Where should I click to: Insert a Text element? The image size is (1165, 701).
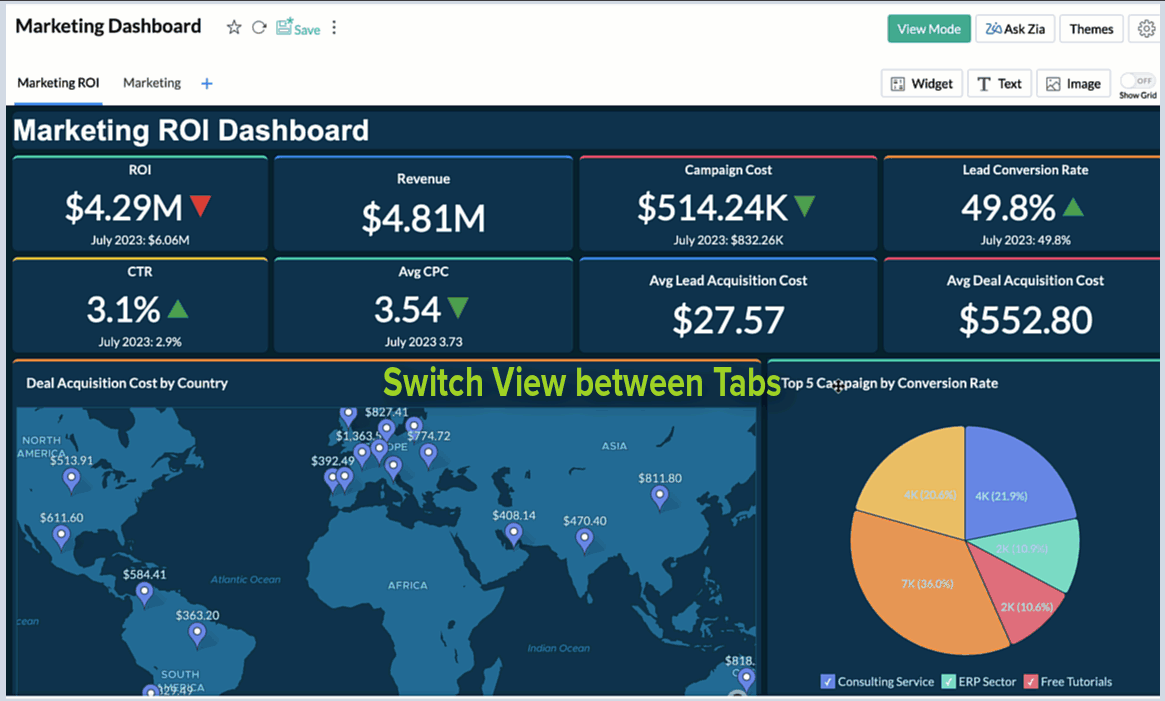(999, 83)
